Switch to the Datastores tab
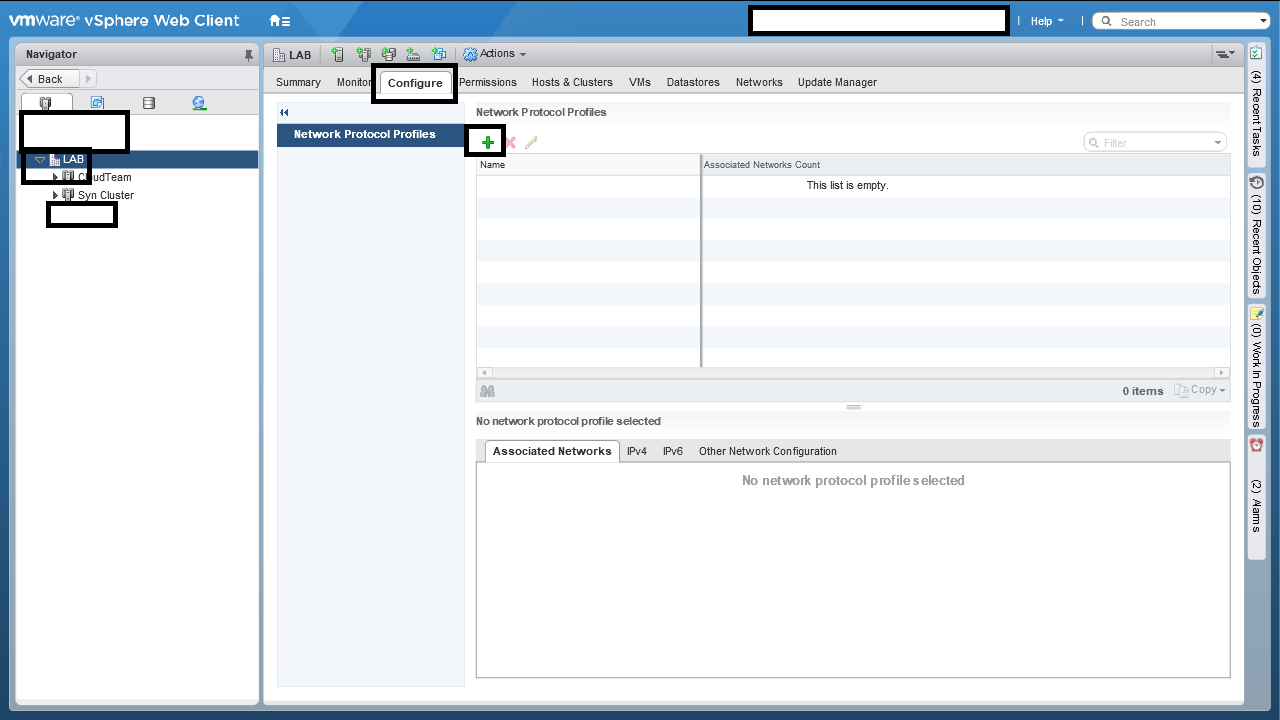This screenshot has width=1280, height=720. (x=693, y=82)
